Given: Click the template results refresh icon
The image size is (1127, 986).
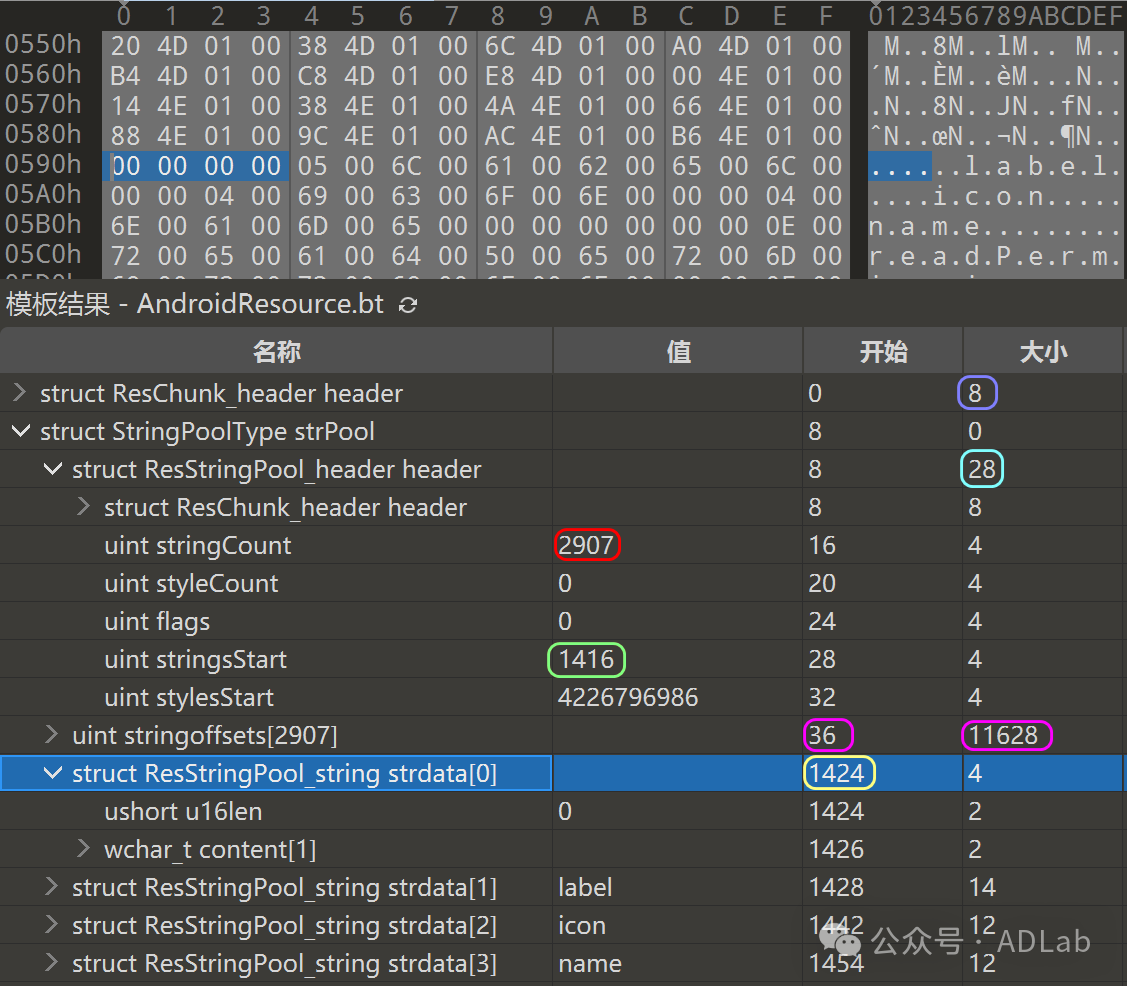Looking at the screenshot, I should tap(408, 305).
